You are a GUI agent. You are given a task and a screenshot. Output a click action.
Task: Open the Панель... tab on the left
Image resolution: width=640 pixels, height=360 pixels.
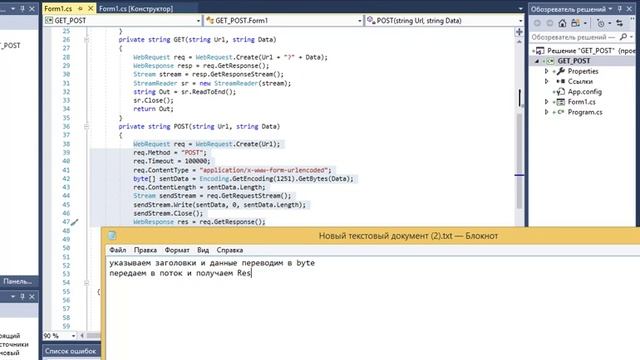[x=18, y=281]
